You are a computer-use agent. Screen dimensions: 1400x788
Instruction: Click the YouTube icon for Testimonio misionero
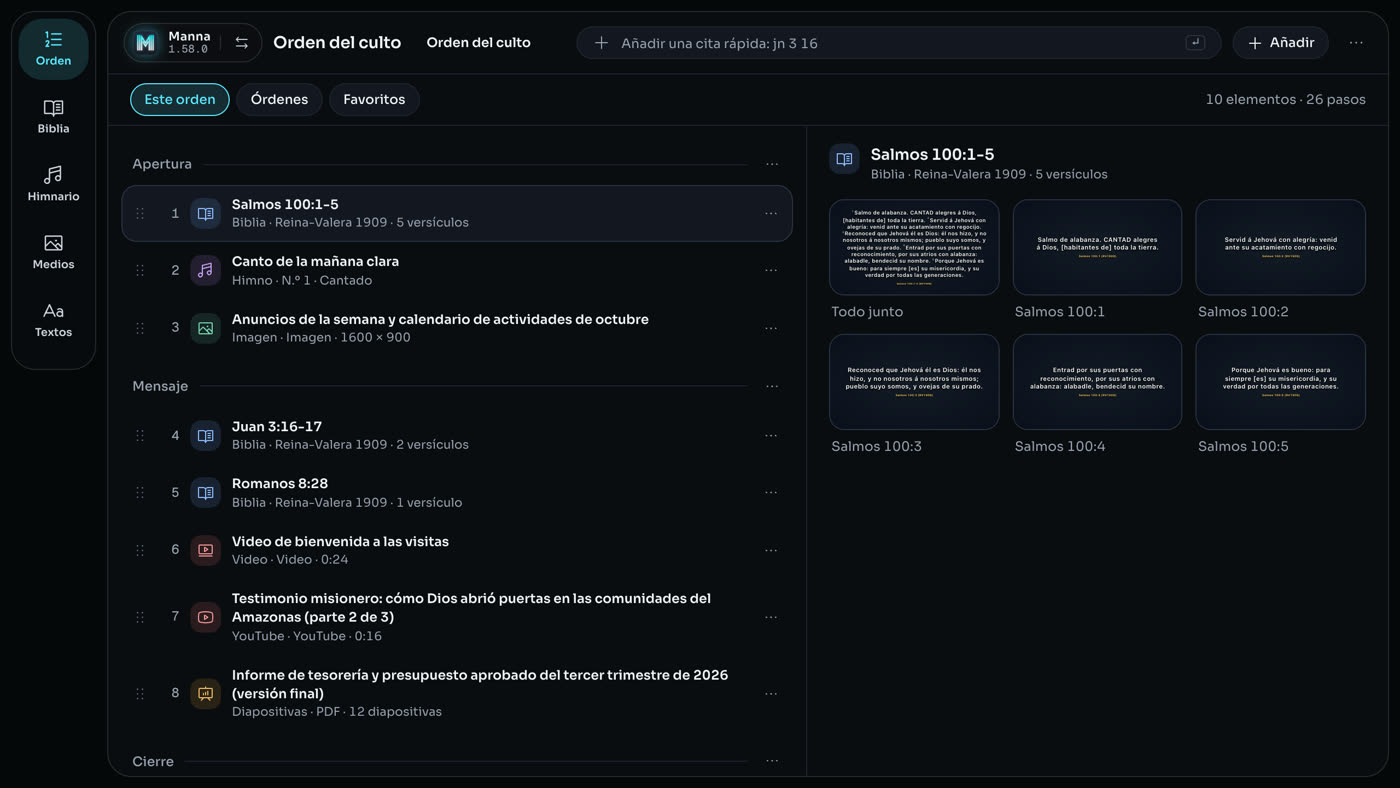pyautogui.click(x=205, y=617)
